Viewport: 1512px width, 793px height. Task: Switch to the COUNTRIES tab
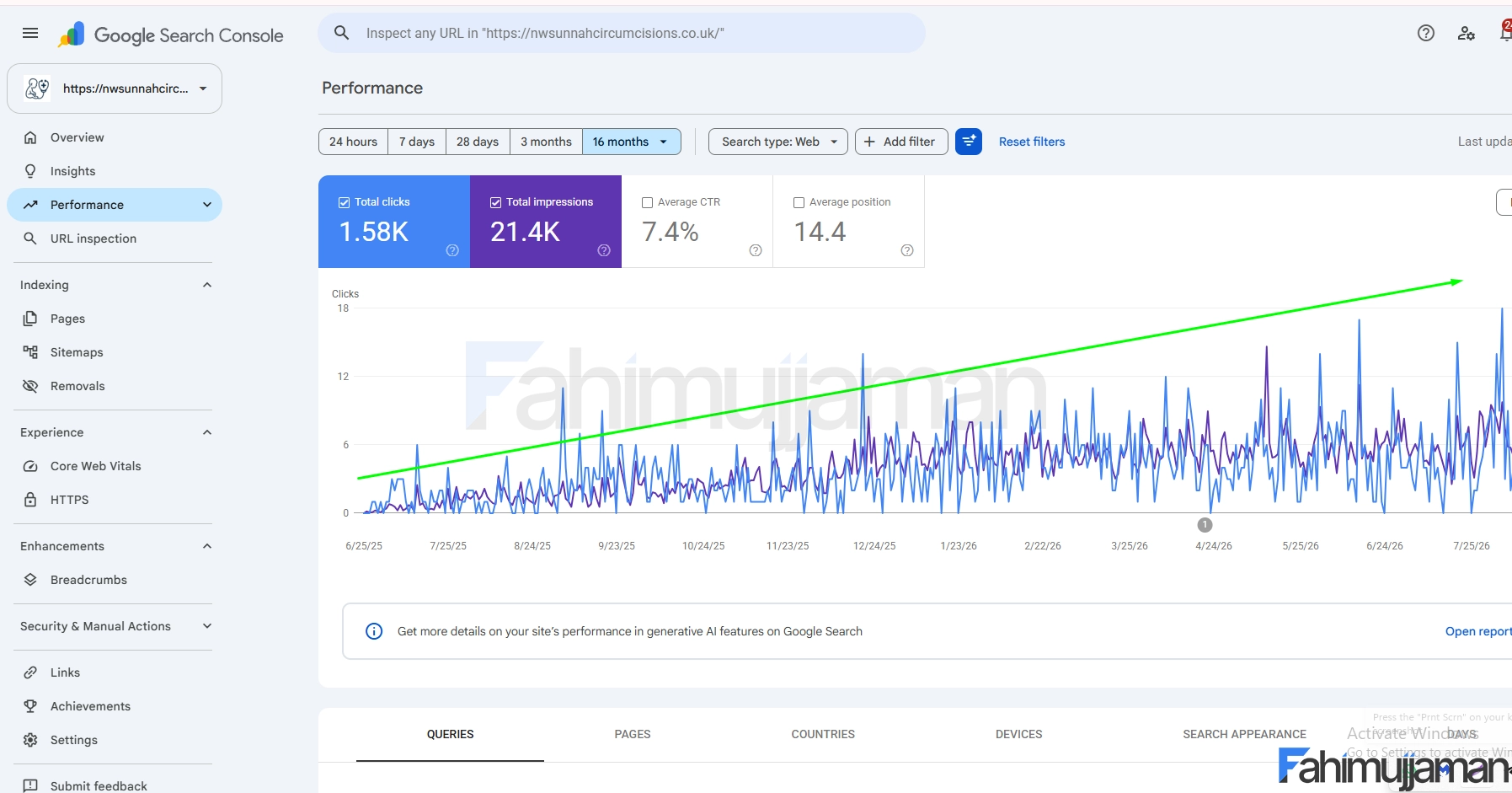click(823, 735)
